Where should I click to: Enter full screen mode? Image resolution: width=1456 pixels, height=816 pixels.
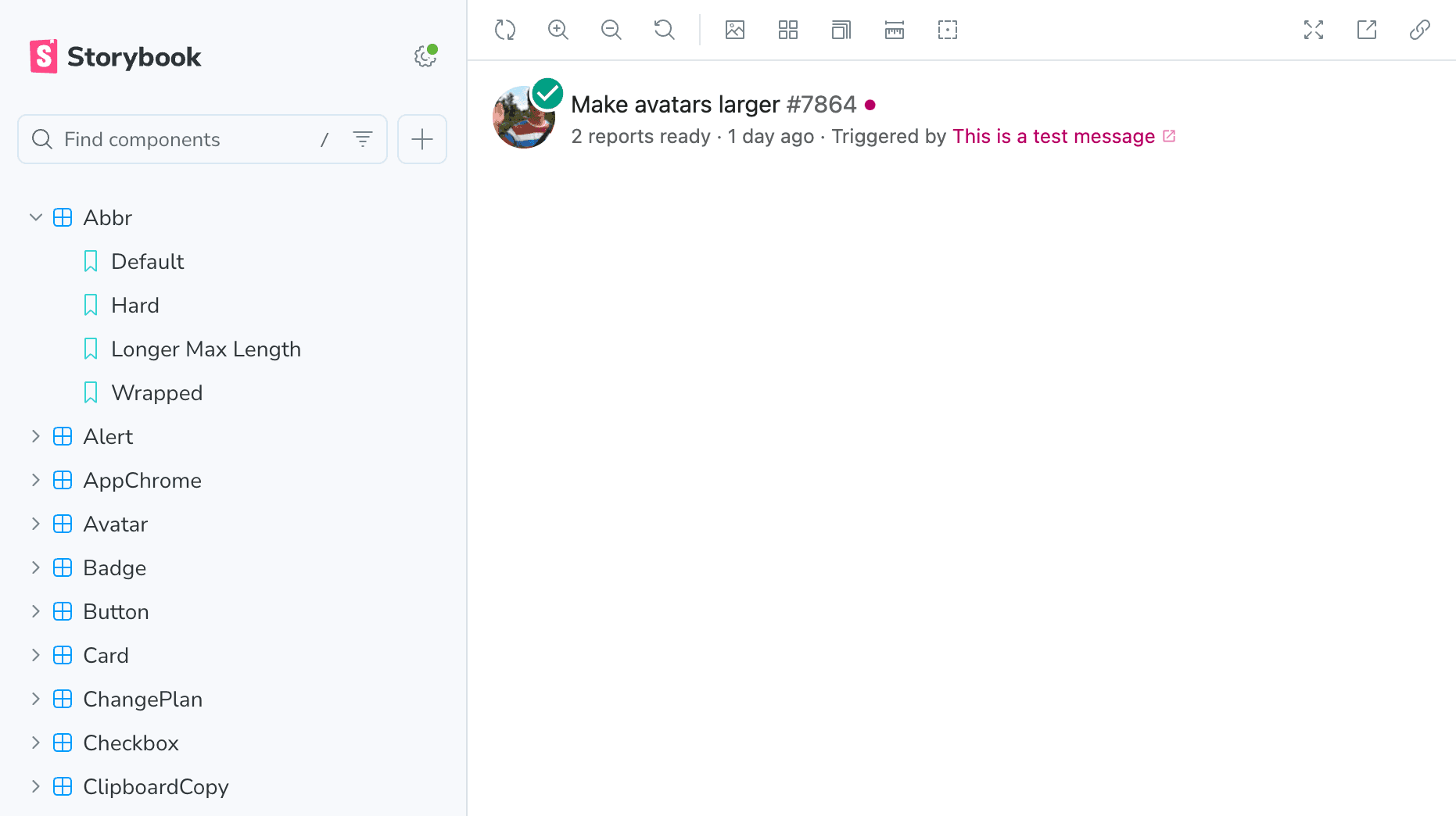[1314, 30]
